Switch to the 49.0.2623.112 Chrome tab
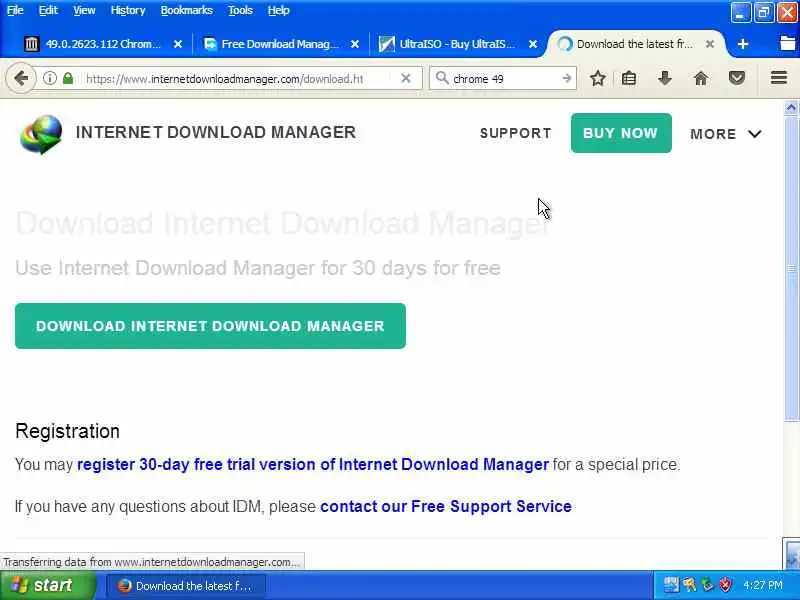Image resolution: width=800 pixels, height=600 pixels. (102, 44)
